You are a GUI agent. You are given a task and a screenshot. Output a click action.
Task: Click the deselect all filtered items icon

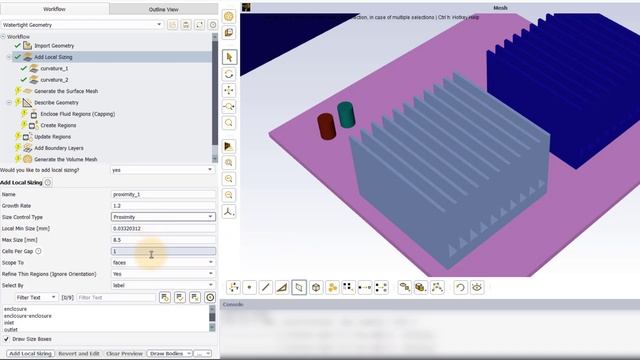[195, 298]
